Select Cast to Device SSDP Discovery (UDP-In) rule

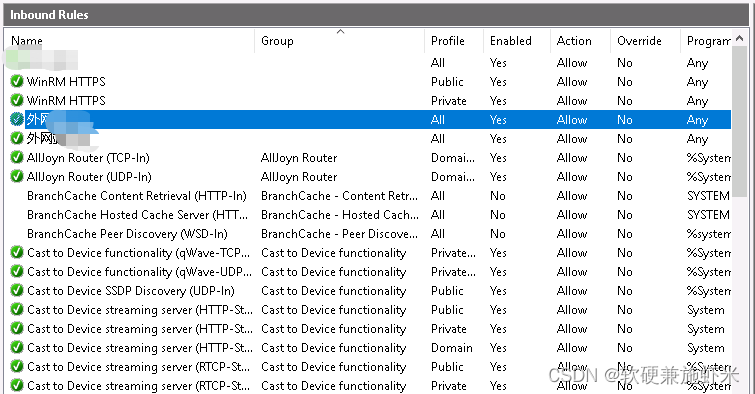[131, 291]
